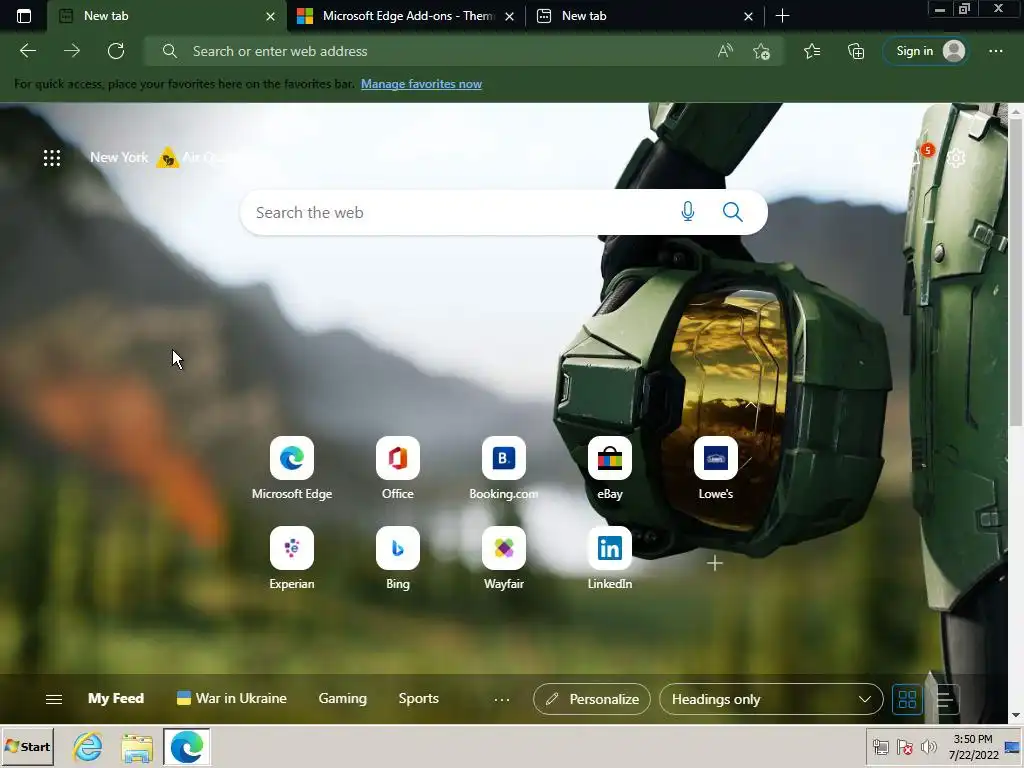
Task: Enable Read aloud in address bar
Action: pos(725,51)
